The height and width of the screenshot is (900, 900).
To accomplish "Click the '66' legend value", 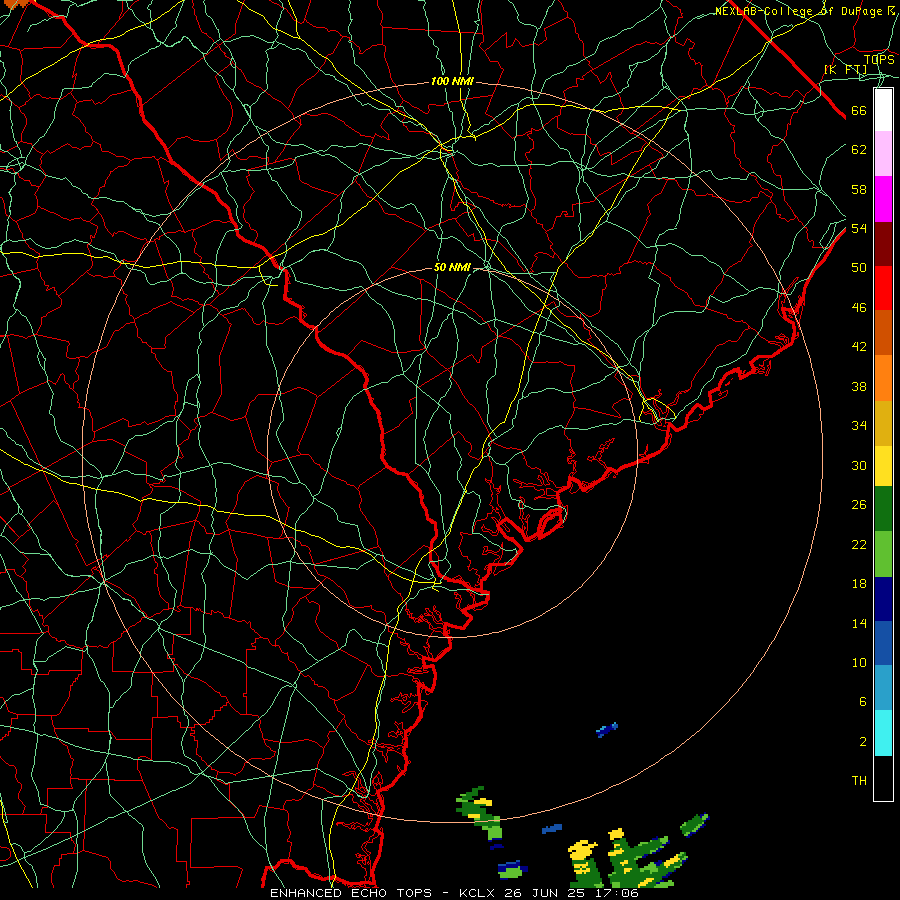I will coord(859,110).
